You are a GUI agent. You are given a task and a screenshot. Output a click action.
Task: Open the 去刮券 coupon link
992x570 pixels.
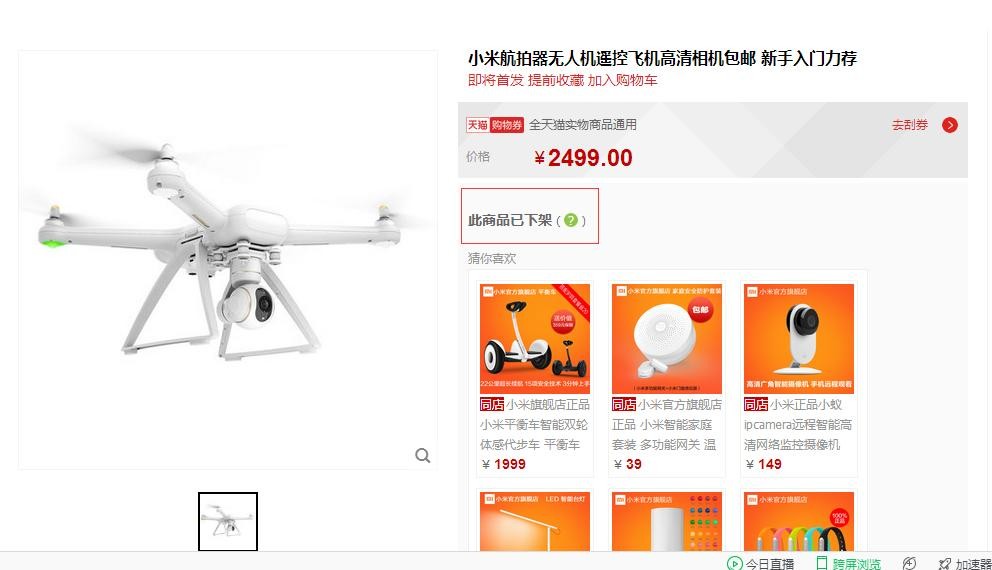910,125
